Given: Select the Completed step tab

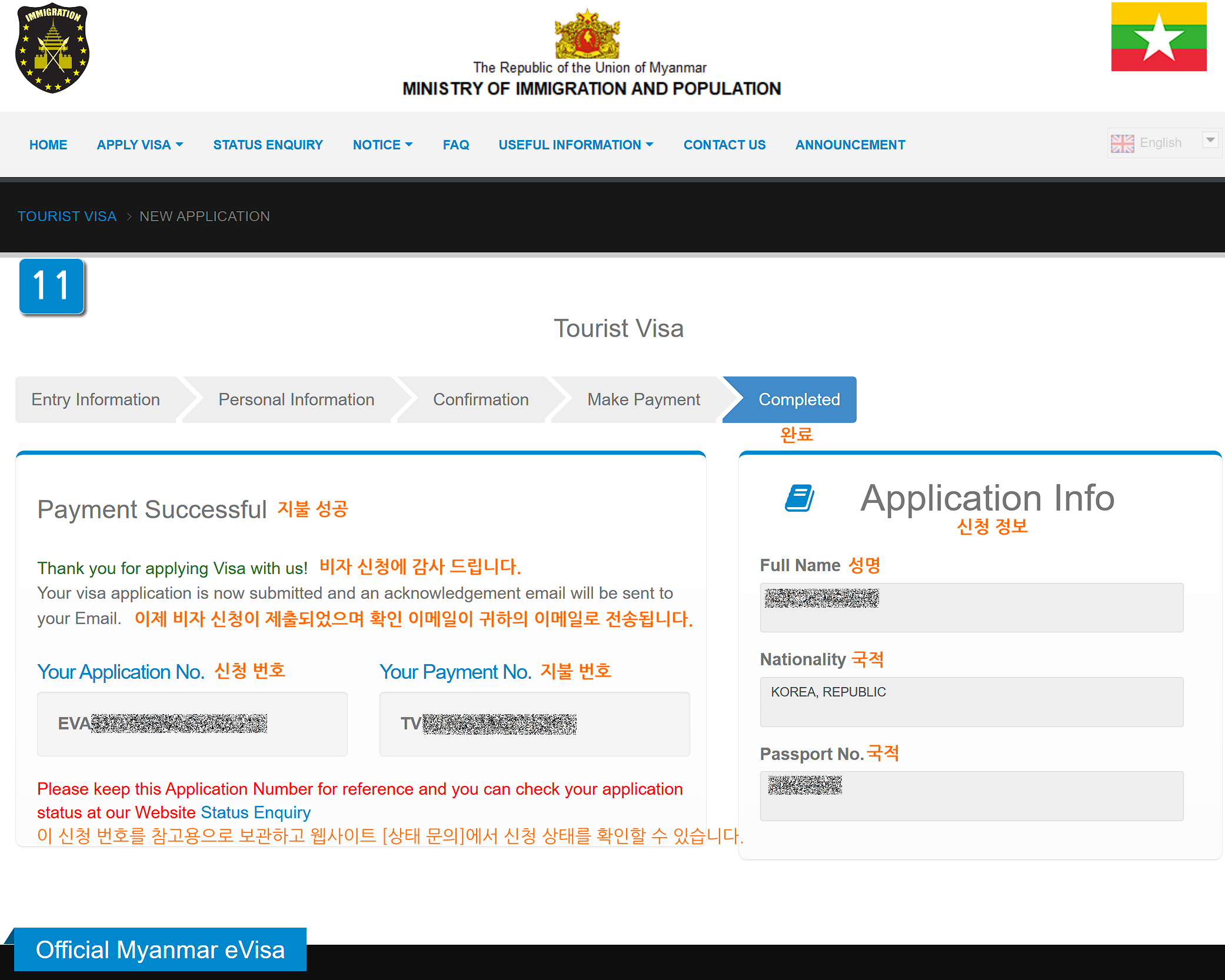Looking at the screenshot, I should (798, 399).
